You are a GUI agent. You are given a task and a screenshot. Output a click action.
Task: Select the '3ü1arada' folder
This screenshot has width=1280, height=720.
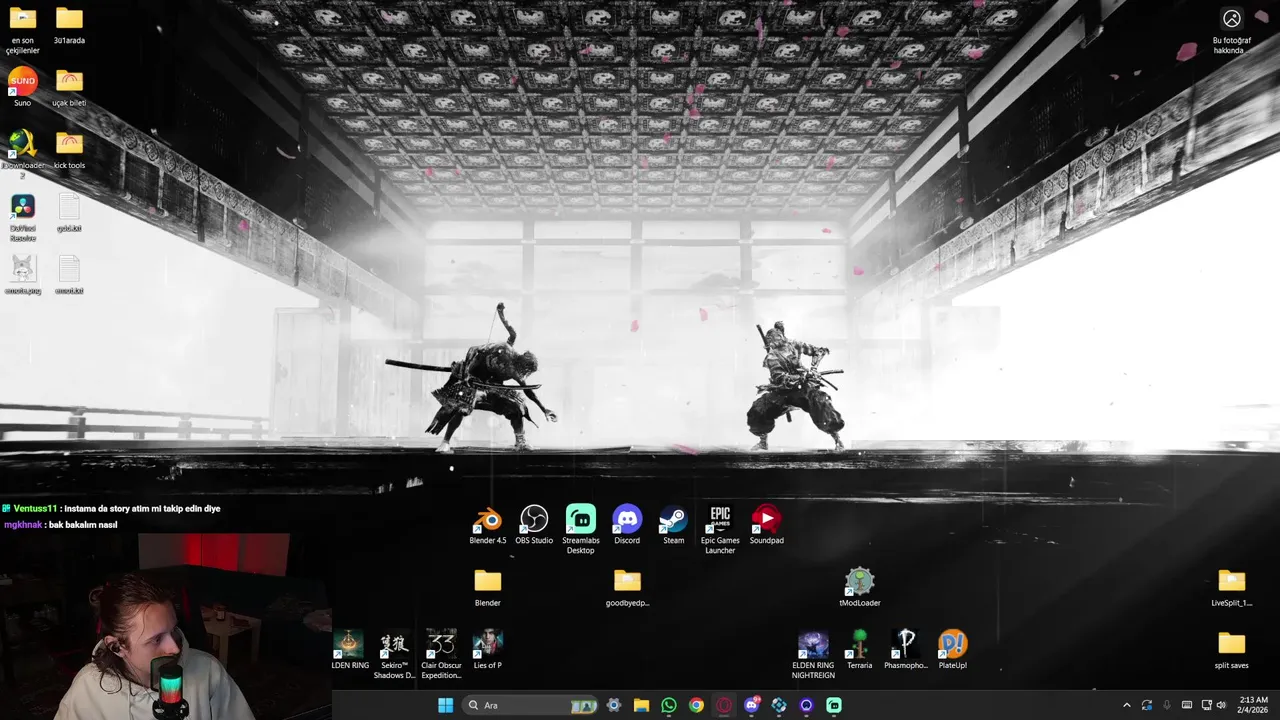pos(69,25)
